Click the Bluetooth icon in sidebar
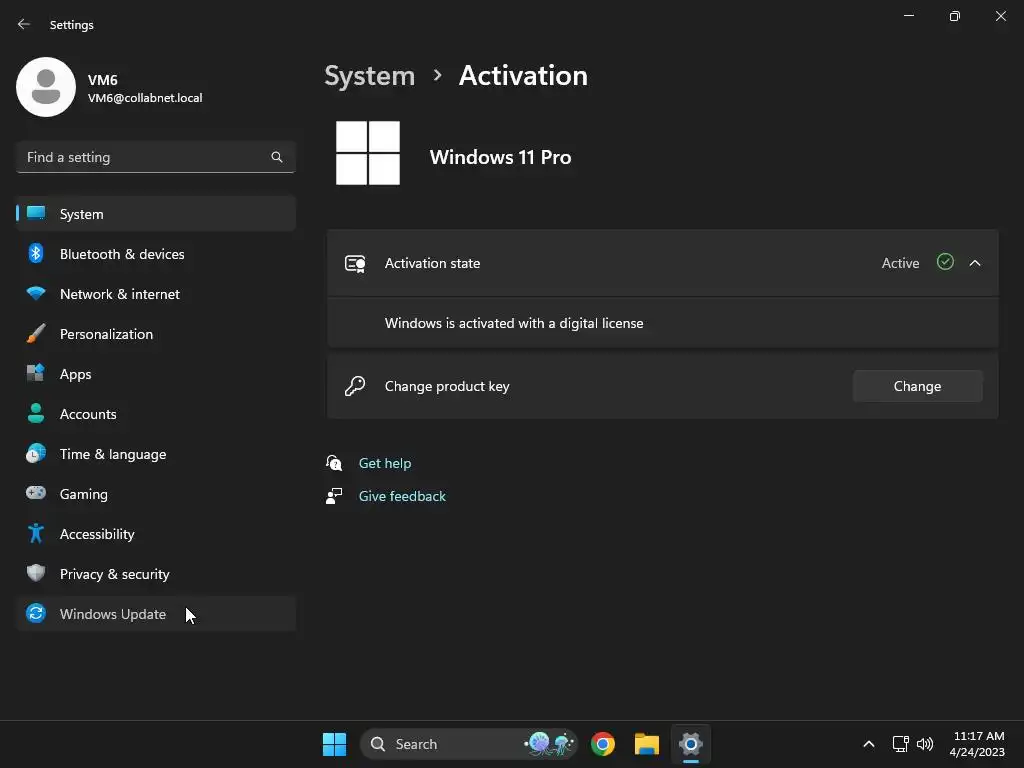The width and height of the screenshot is (1024, 768). pos(36,253)
